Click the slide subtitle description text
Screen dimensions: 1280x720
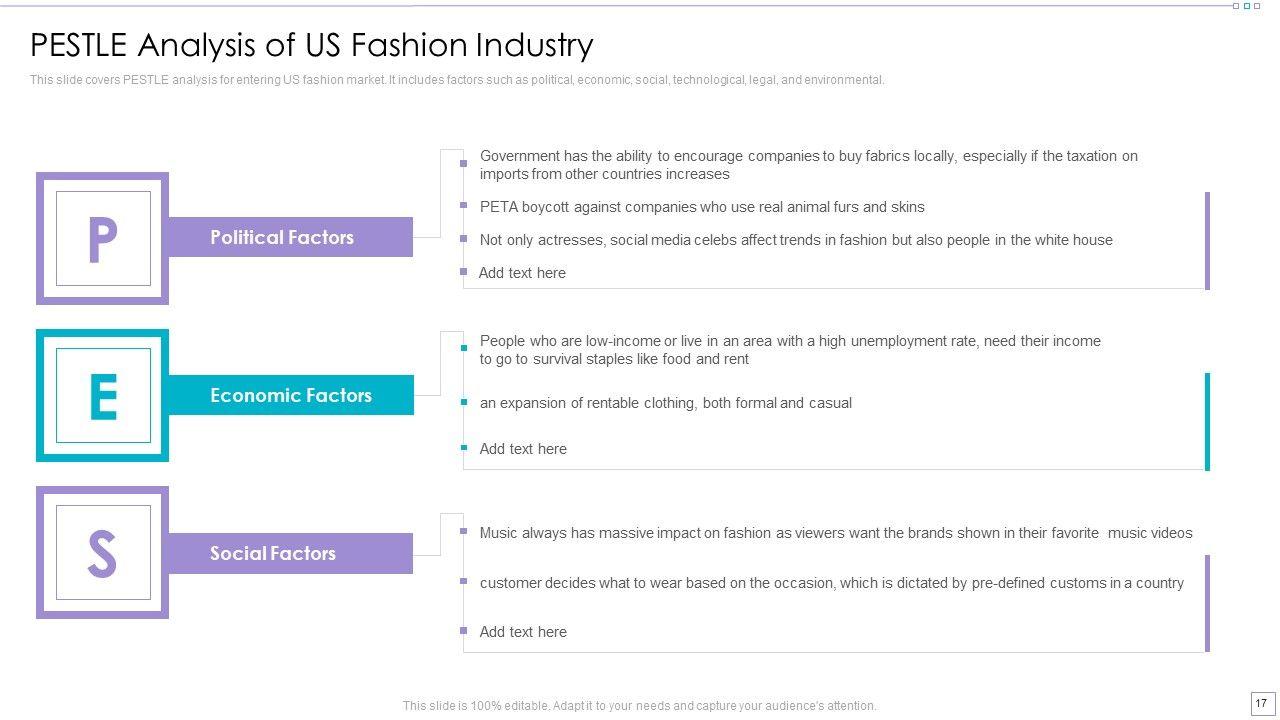[x=457, y=80]
